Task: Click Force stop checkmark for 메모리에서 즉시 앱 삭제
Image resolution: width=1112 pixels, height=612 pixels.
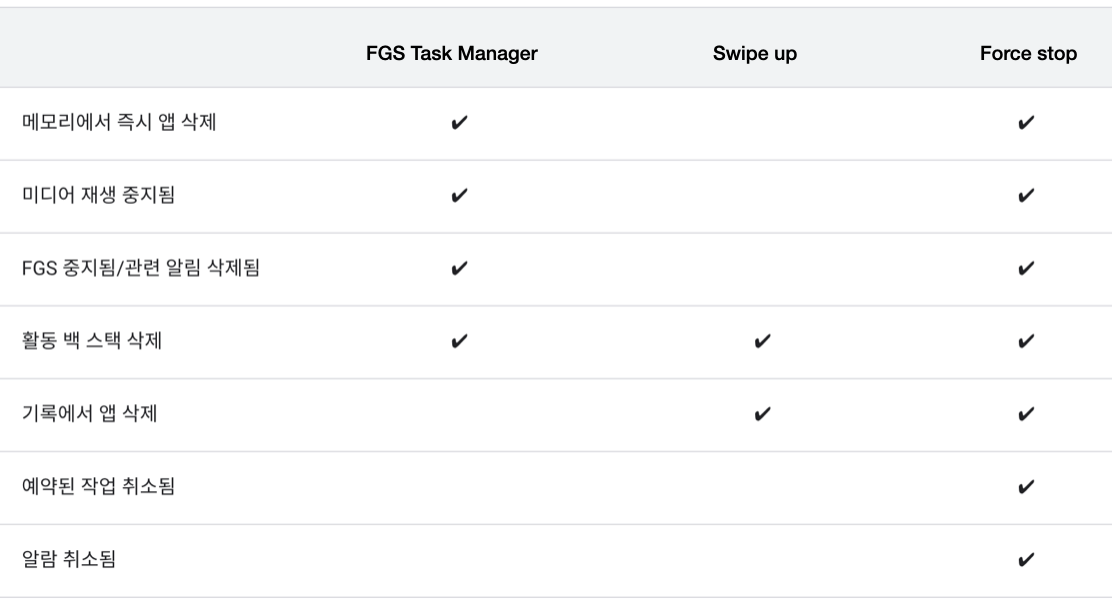Action: click(1026, 123)
